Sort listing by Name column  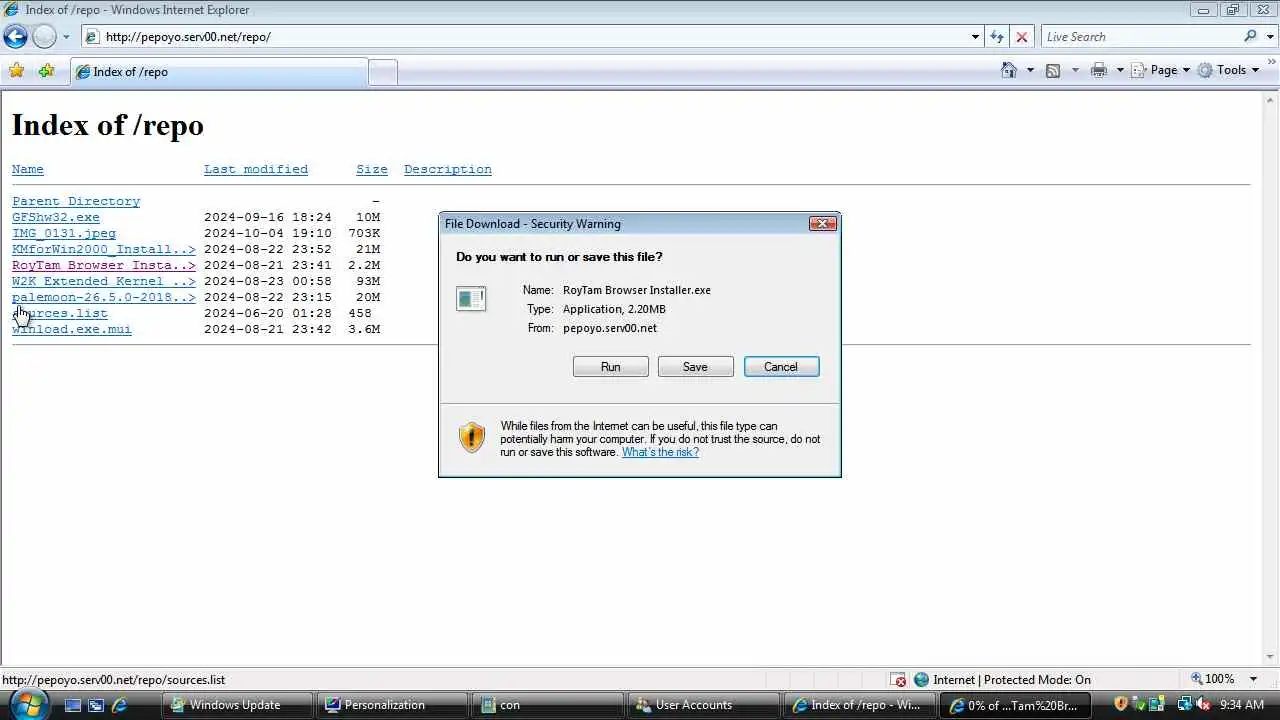[28, 169]
